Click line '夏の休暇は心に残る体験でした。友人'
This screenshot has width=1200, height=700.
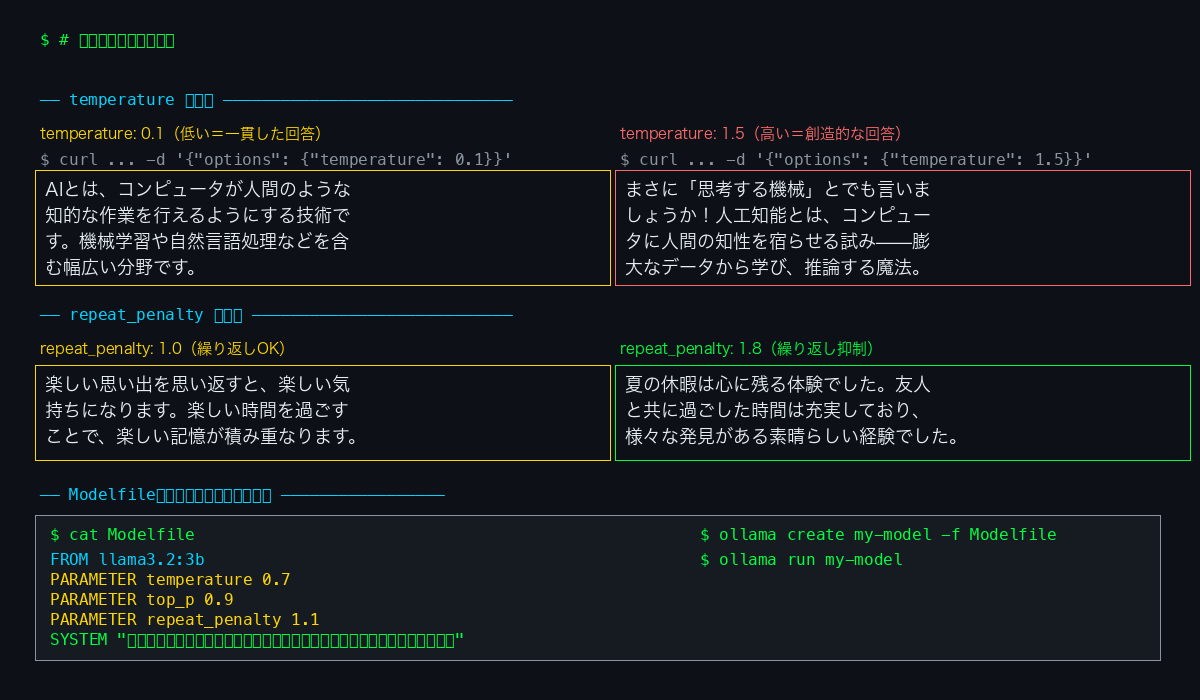point(778,384)
